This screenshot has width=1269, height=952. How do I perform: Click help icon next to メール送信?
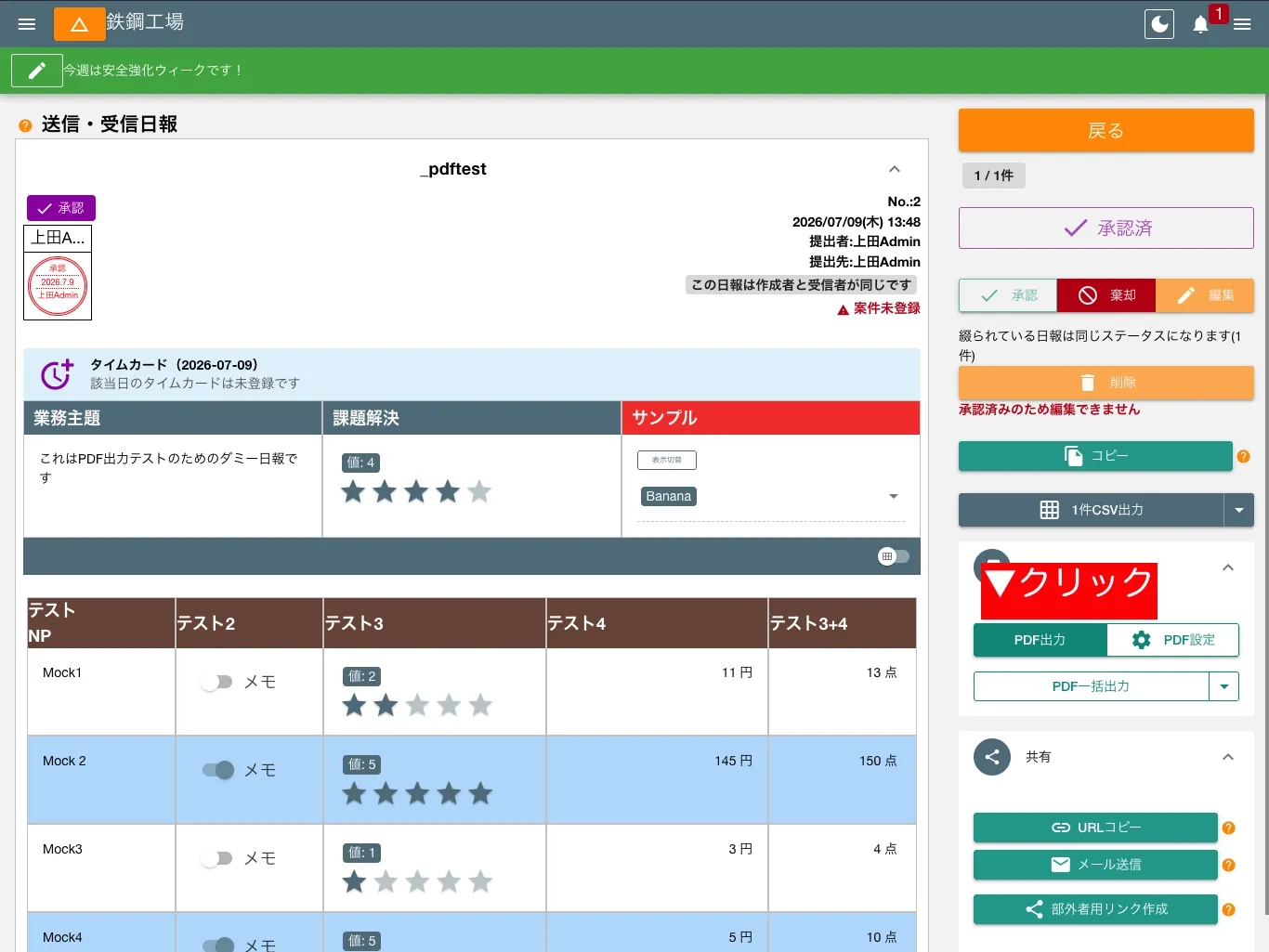[1228, 865]
